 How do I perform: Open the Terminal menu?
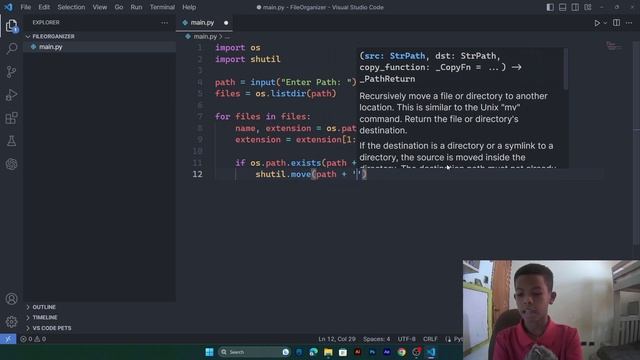coord(162,7)
